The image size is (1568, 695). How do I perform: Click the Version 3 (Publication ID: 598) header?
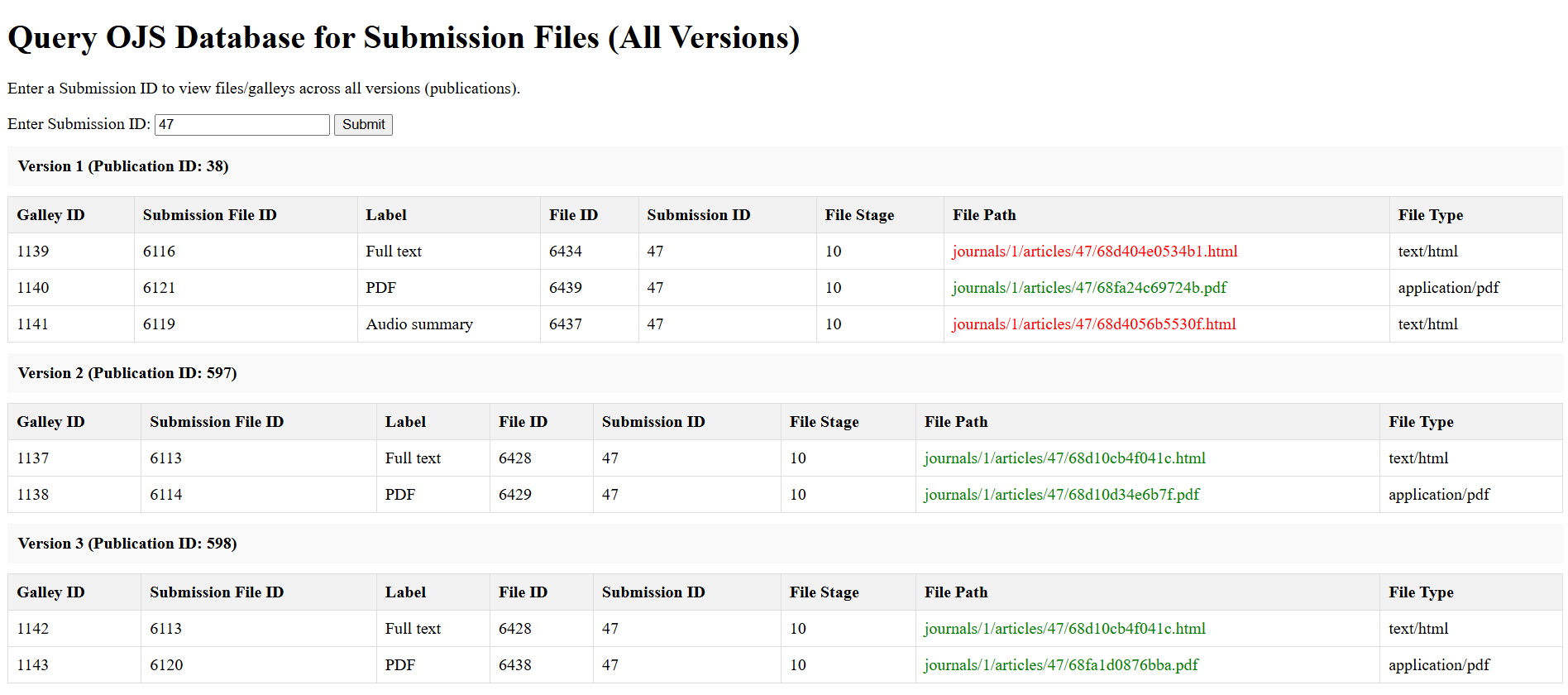(x=127, y=544)
